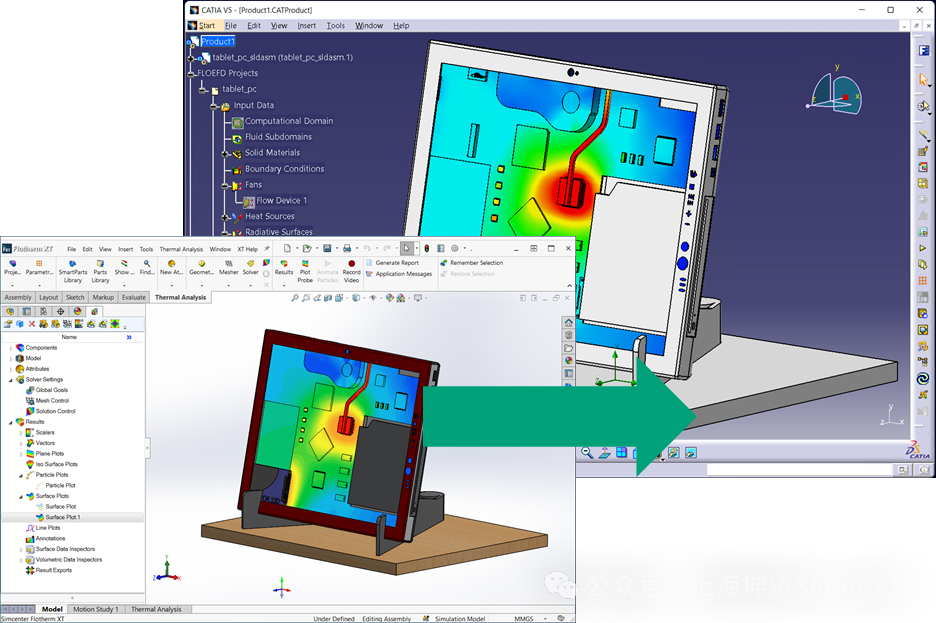936x623 pixels.
Task: Open the SmartParts Library
Action: click(x=73, y=272)
